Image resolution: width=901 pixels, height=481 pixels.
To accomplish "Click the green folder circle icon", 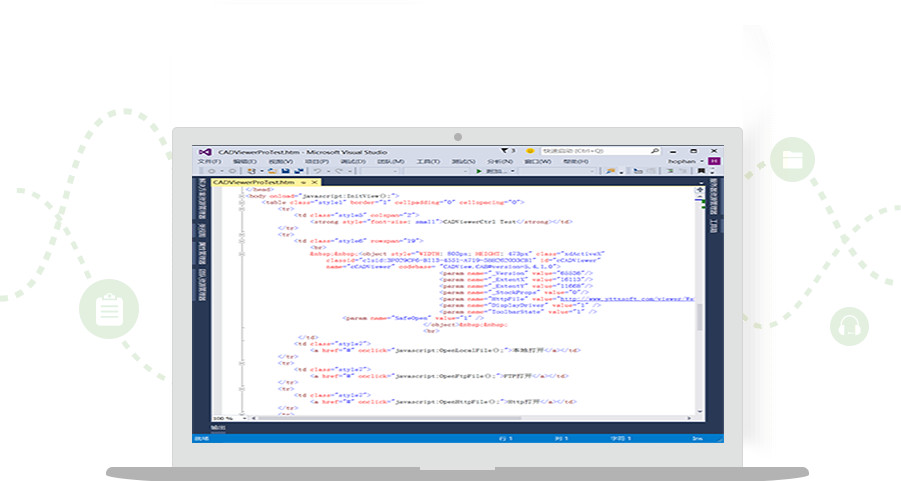I will tap(792, 159).
